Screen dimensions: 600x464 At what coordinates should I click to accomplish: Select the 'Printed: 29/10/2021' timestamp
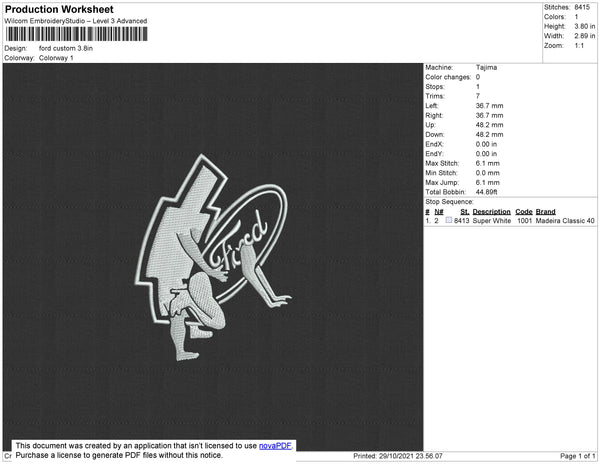(x=398, y=456)
